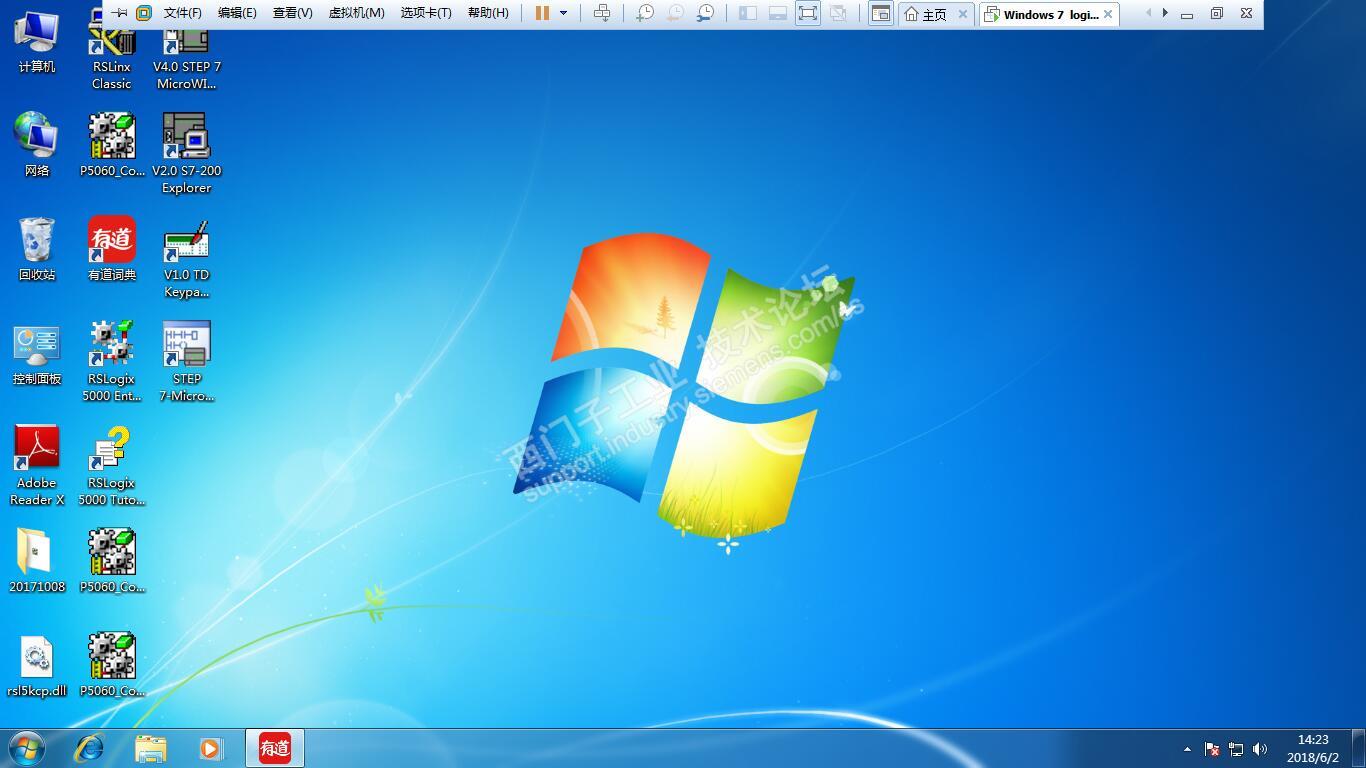Click the network tray icon
The image size is (1366, 768).
click(1236, 749)
